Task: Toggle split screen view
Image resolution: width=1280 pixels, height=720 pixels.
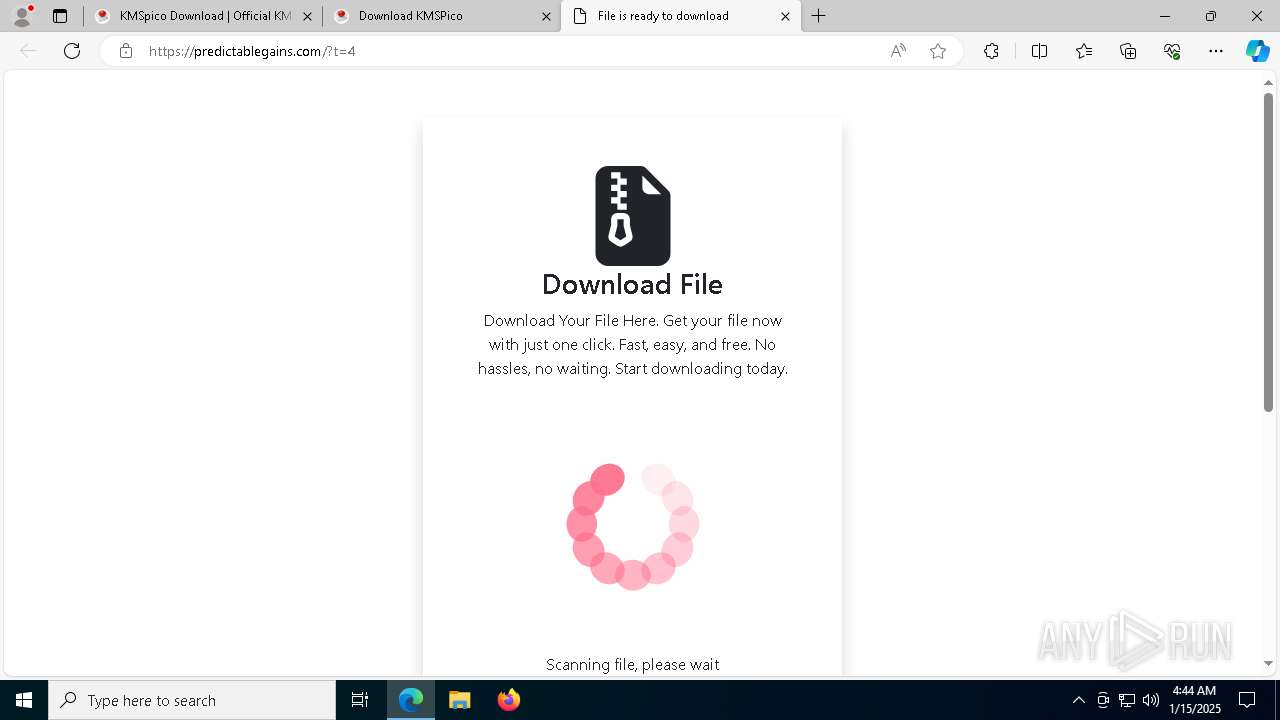Action: [1039, 51]
